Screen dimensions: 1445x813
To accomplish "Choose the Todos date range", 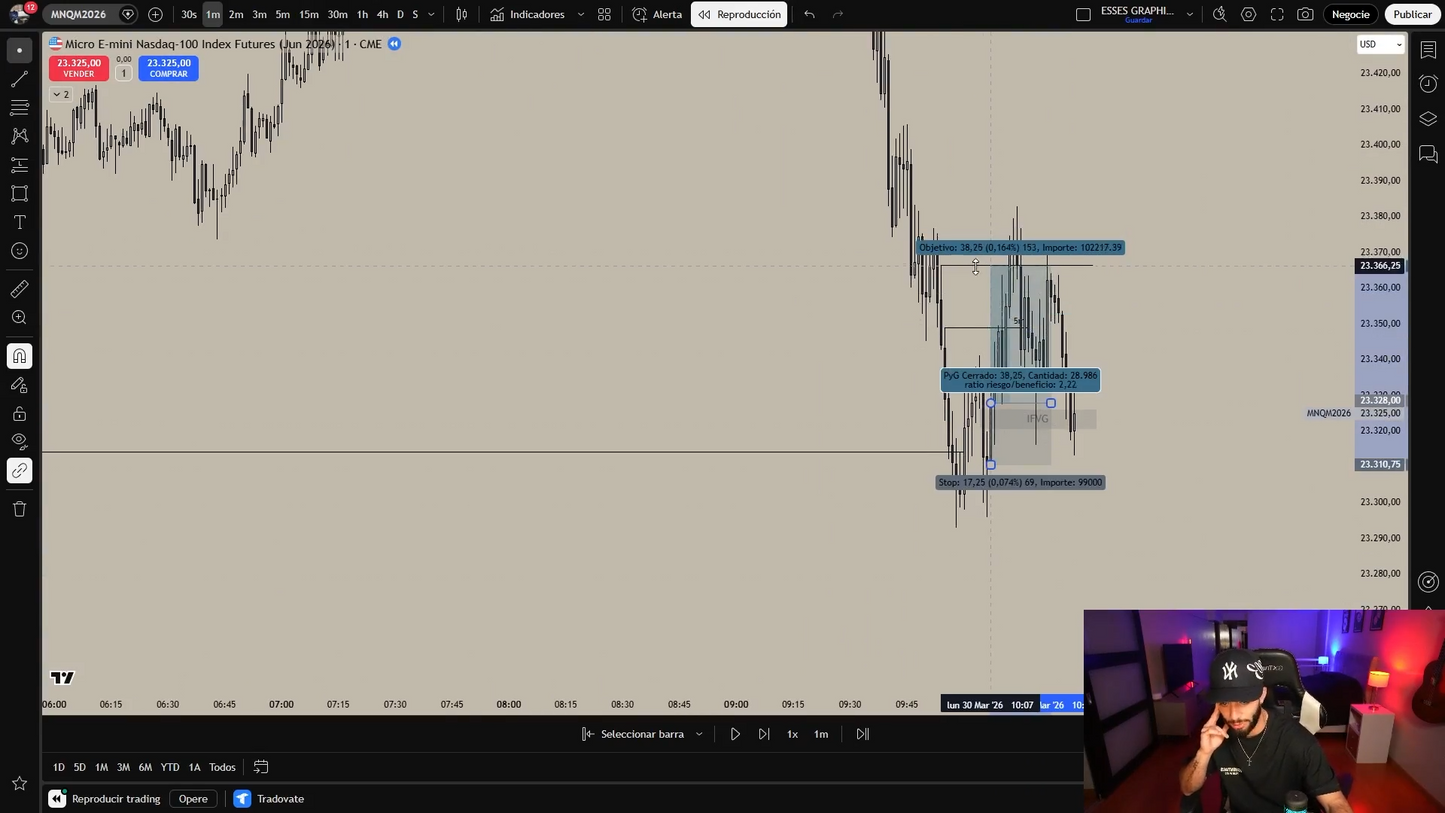I will pyautogui.click(x=222, y=767).
